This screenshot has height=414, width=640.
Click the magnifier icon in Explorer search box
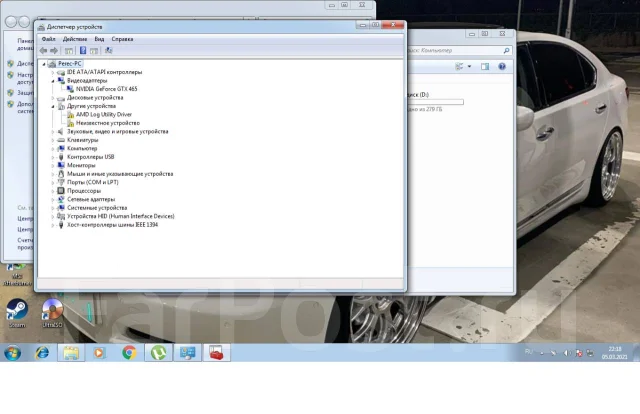[506, 50]
